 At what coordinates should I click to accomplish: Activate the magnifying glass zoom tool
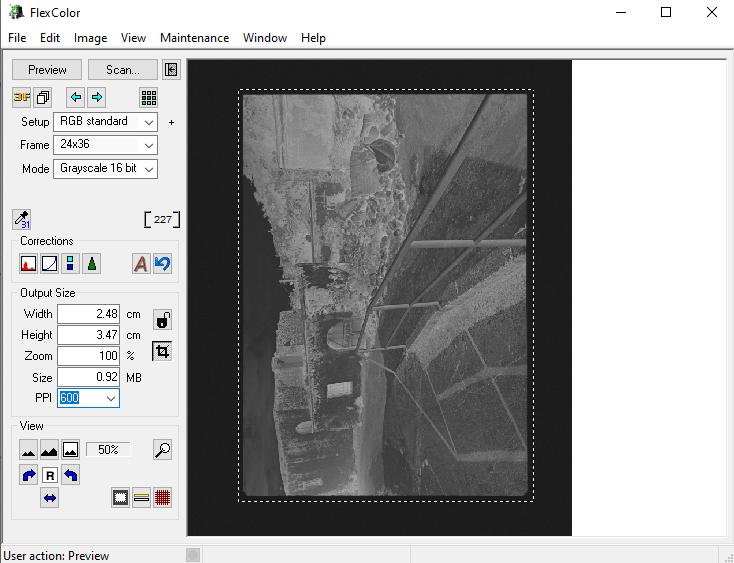(x=162, y=450)
